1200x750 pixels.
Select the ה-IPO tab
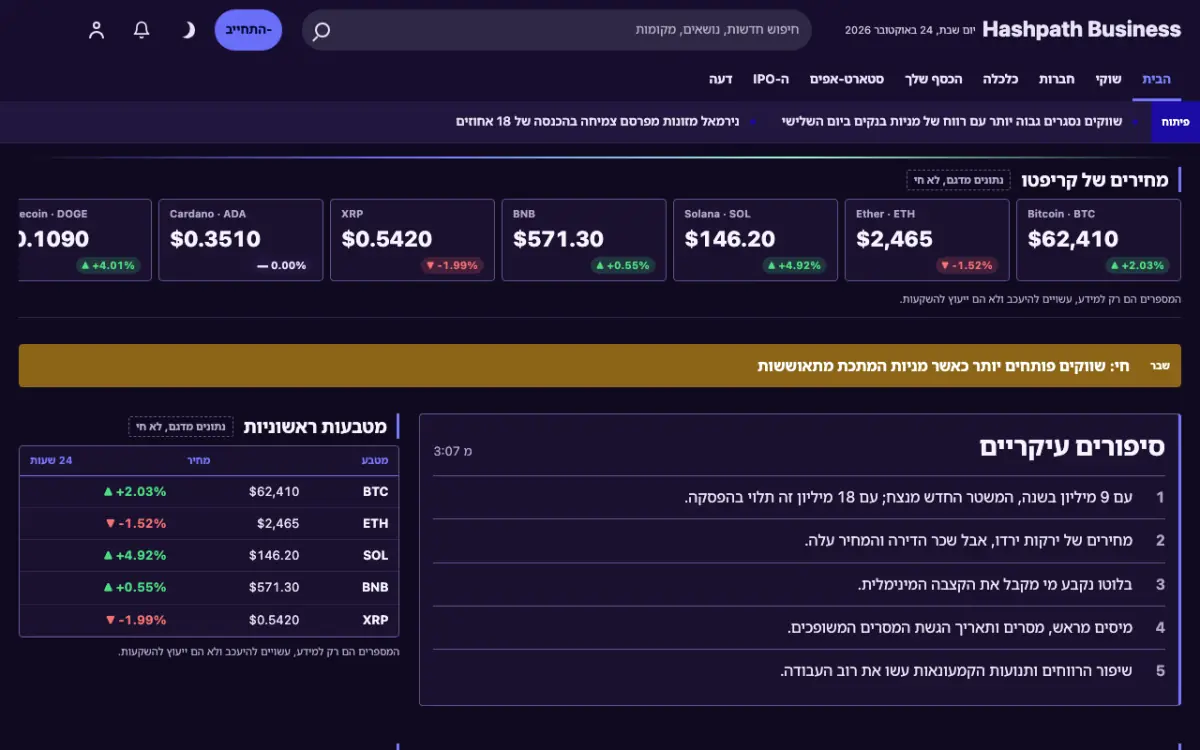click(x=771, y=79)
